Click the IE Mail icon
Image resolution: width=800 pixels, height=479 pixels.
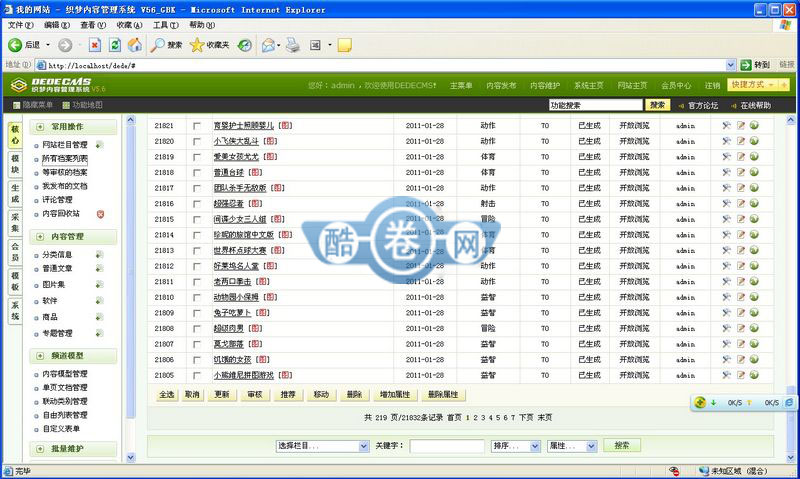coord(268,45)
